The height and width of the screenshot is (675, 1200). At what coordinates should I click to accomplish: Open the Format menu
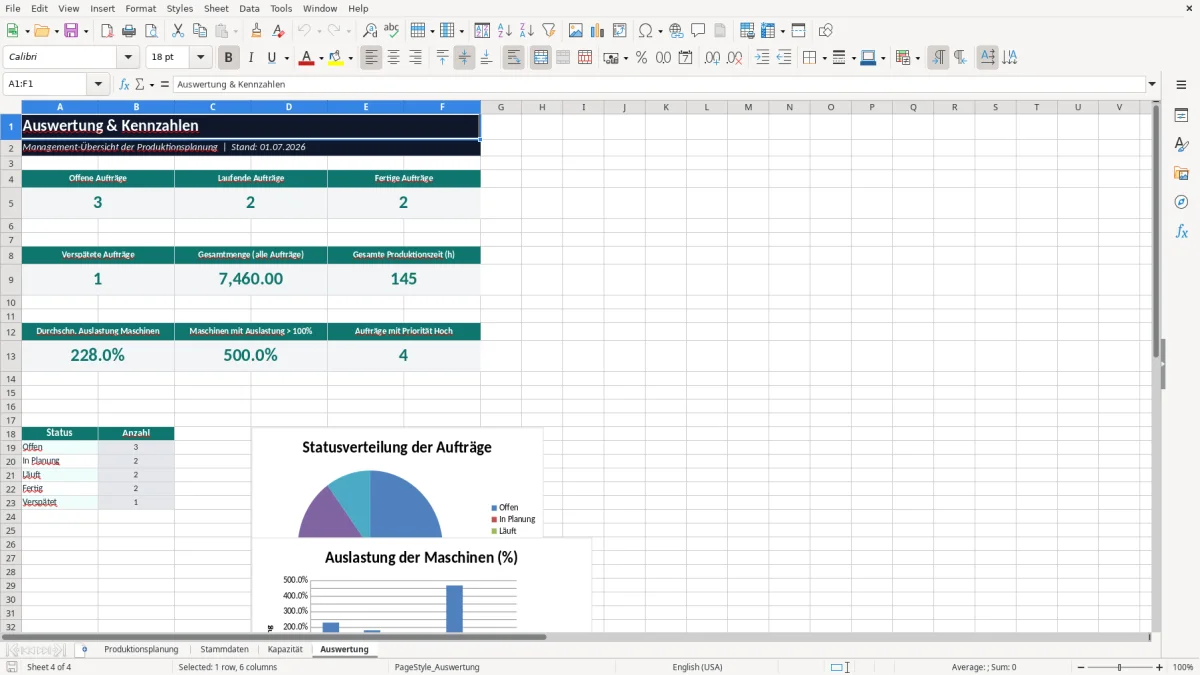tap(140, 8)
